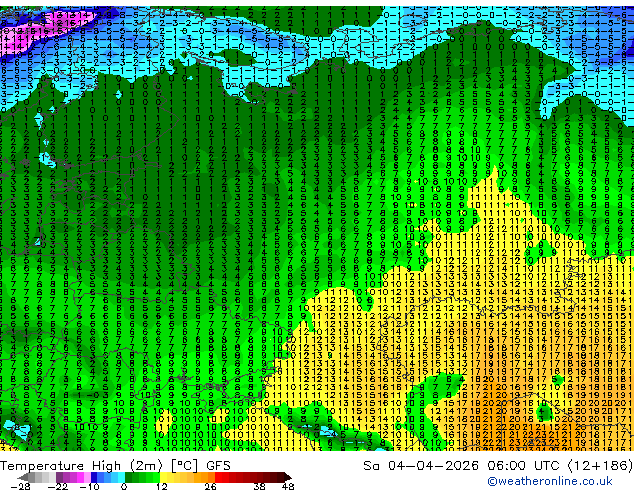The image size is (634, 490).
Task: Click the -28 legend scale label
Action: [x=21, y=486]
